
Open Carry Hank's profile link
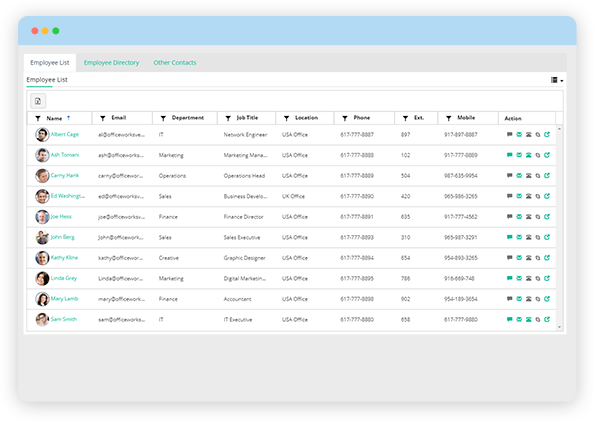(65, 175)
